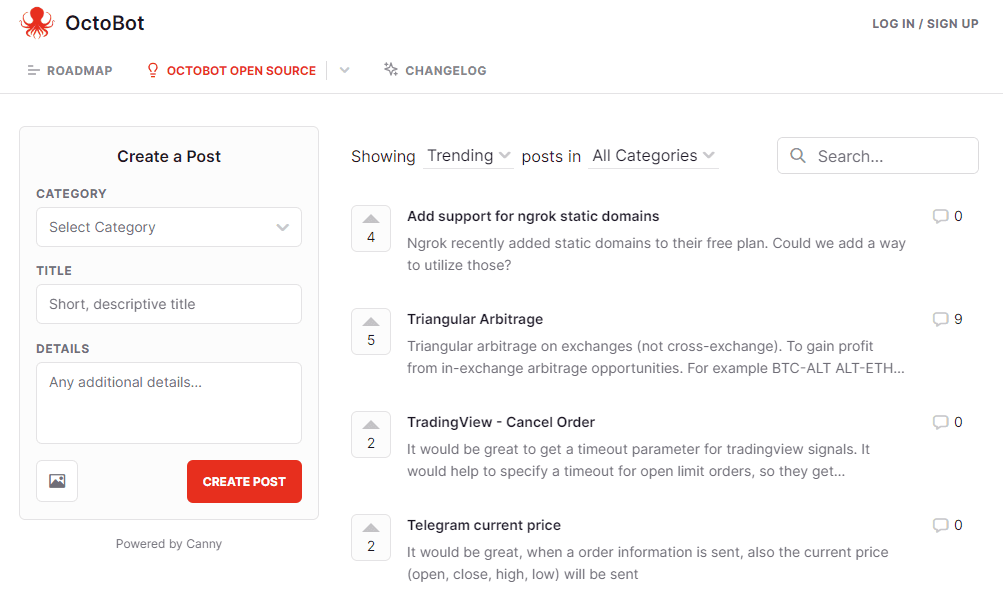Click the Telegram order information description

[647, 563]
